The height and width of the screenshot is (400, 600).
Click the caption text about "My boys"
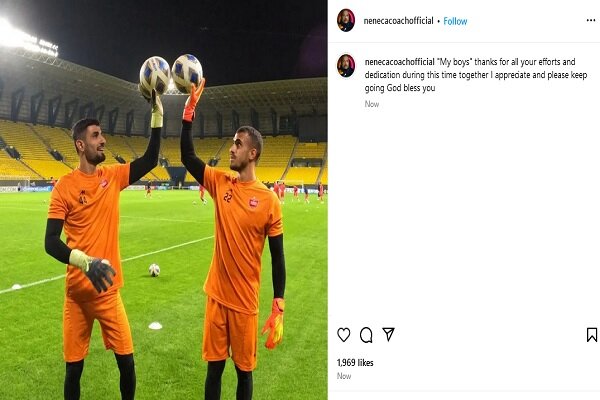[x=476, y=75]
